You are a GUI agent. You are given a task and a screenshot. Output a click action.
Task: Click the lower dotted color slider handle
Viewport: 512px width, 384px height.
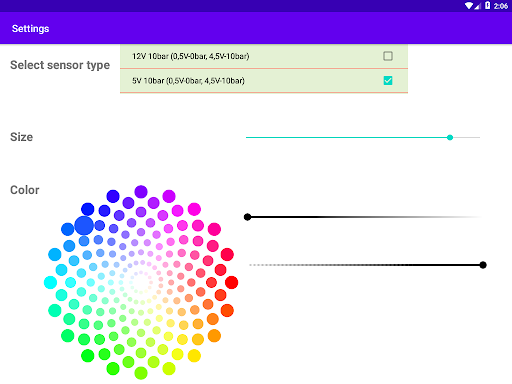pyautogui.click(x=483, y=265)
